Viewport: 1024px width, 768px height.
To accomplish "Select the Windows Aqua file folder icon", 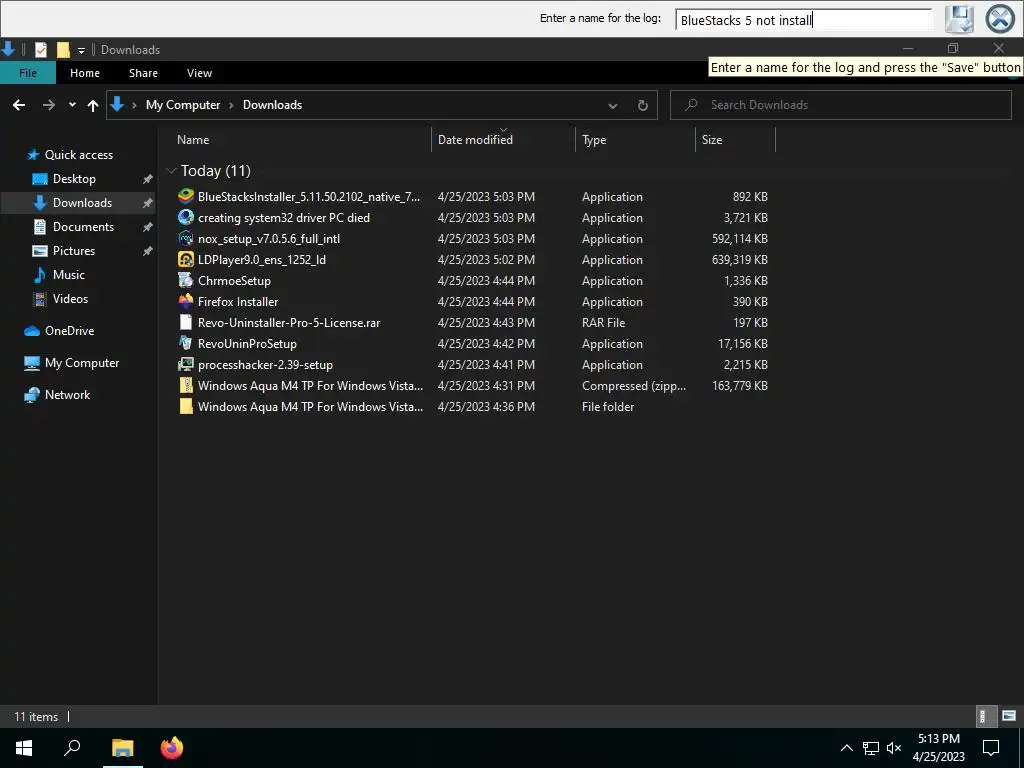I will pyautogui.click(x=186, y=406).
